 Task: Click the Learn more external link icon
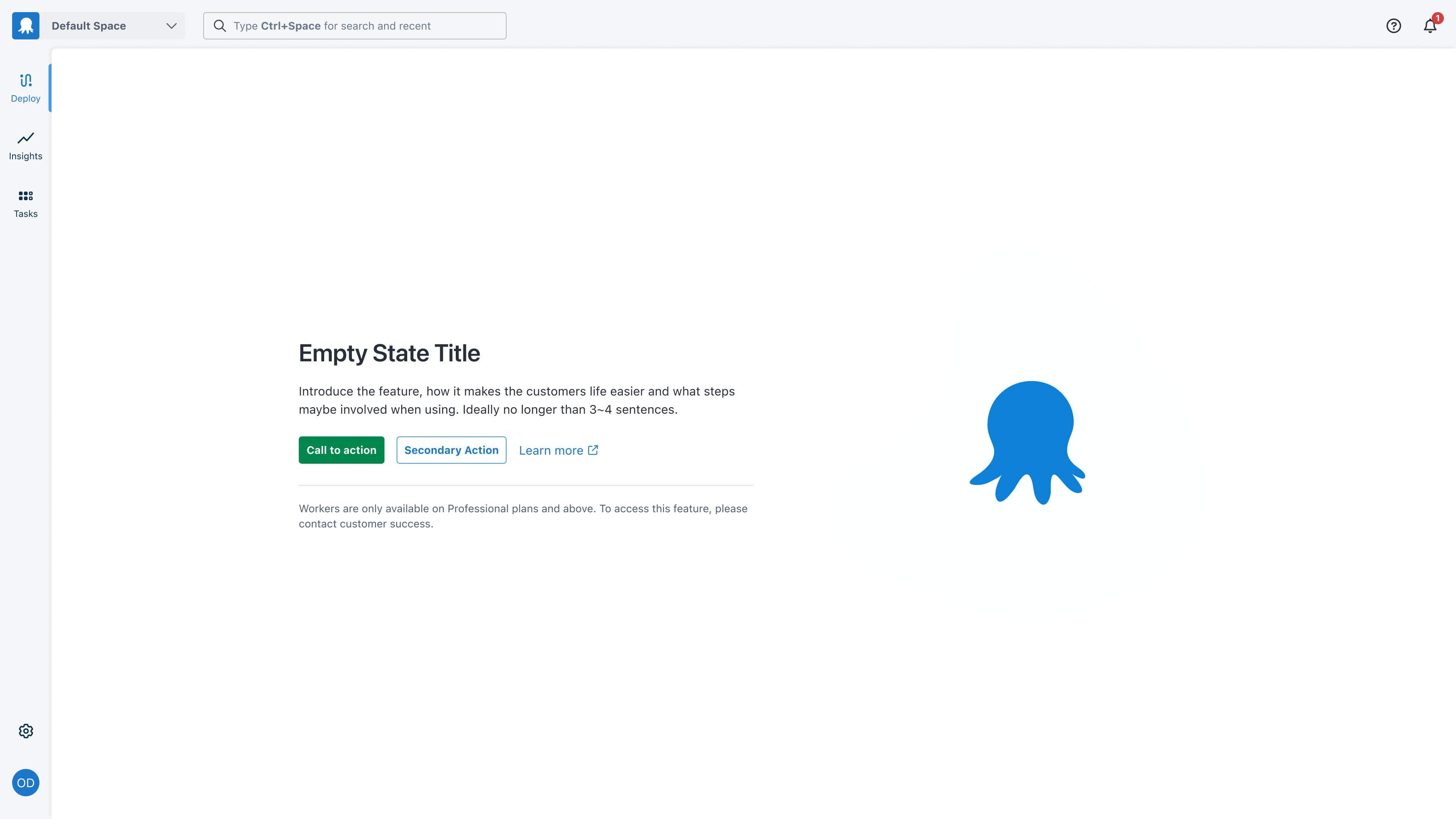click(593, 450)
